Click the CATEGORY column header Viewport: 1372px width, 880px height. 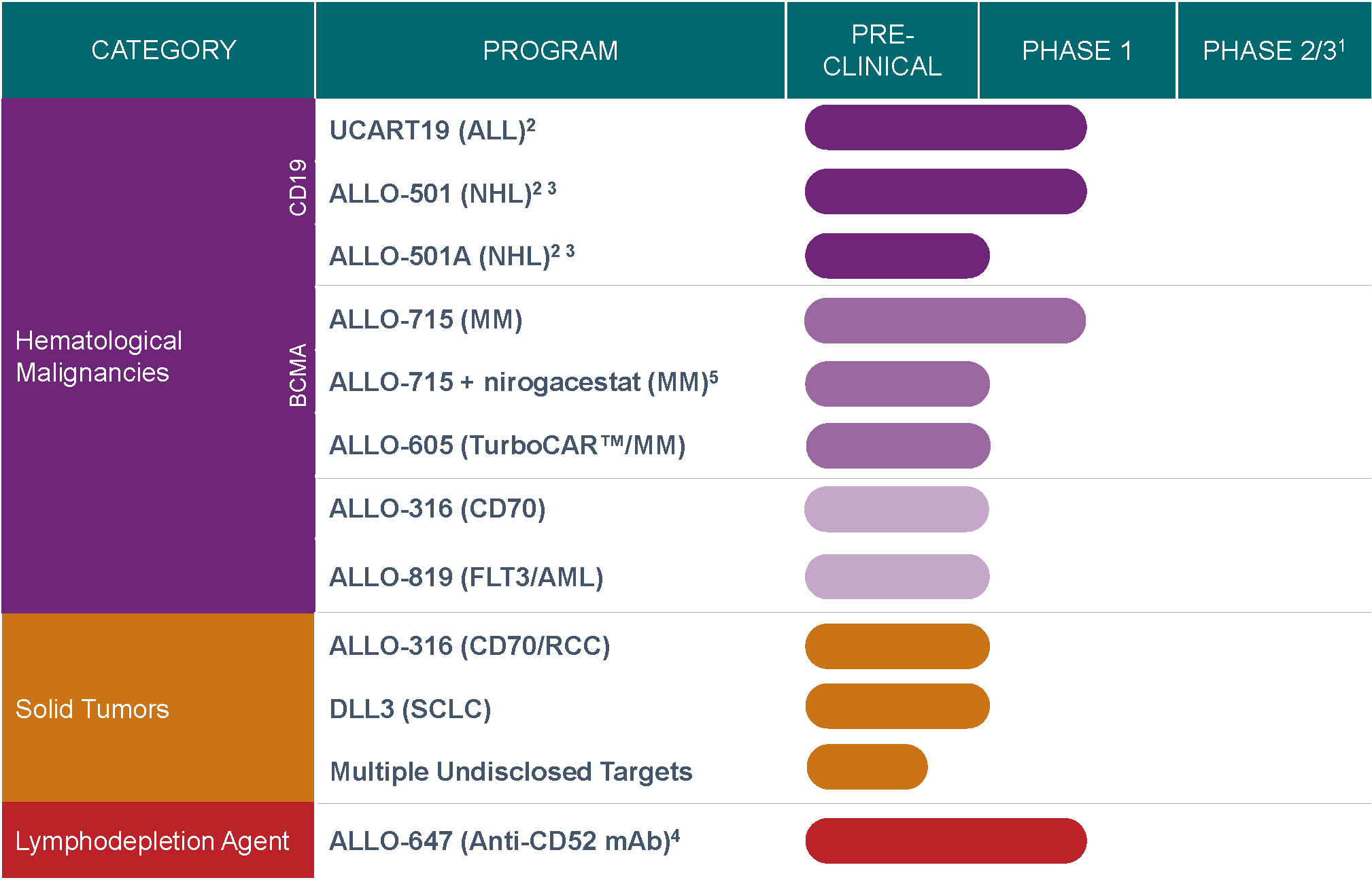coord(164,50)
